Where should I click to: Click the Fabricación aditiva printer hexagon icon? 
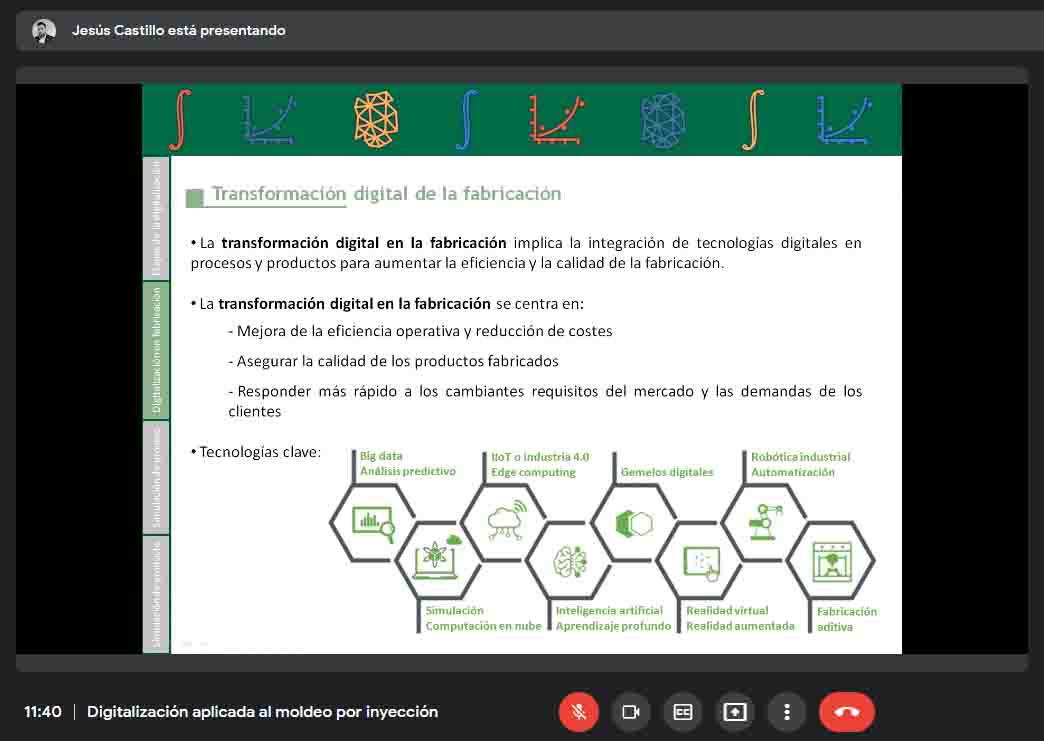832,562
